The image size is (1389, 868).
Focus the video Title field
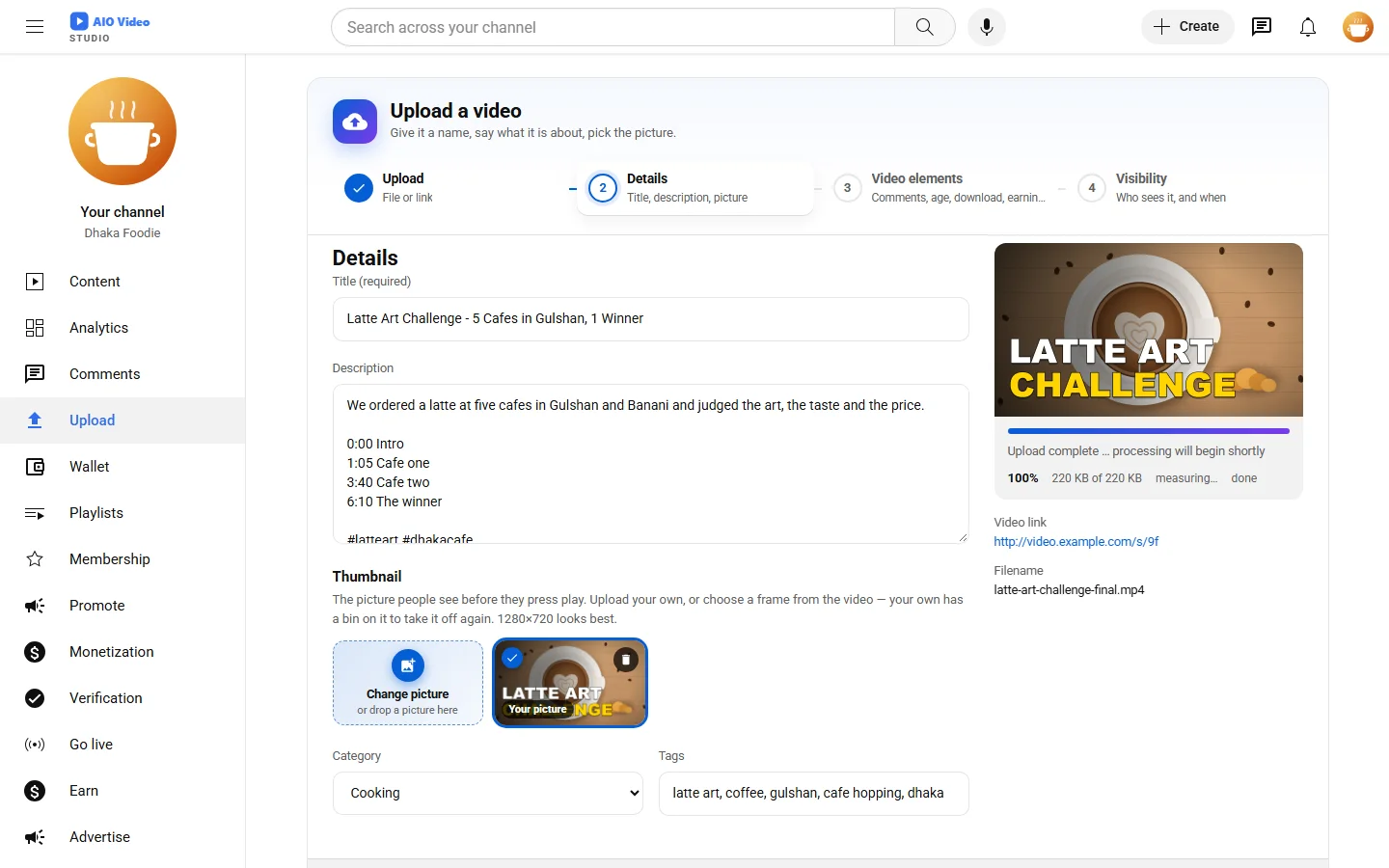click(651, 319)
